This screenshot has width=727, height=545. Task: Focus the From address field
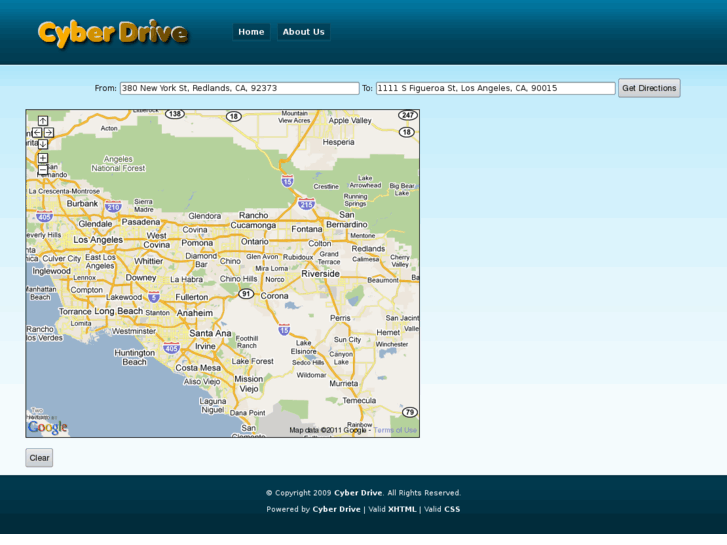pos(239,88)
